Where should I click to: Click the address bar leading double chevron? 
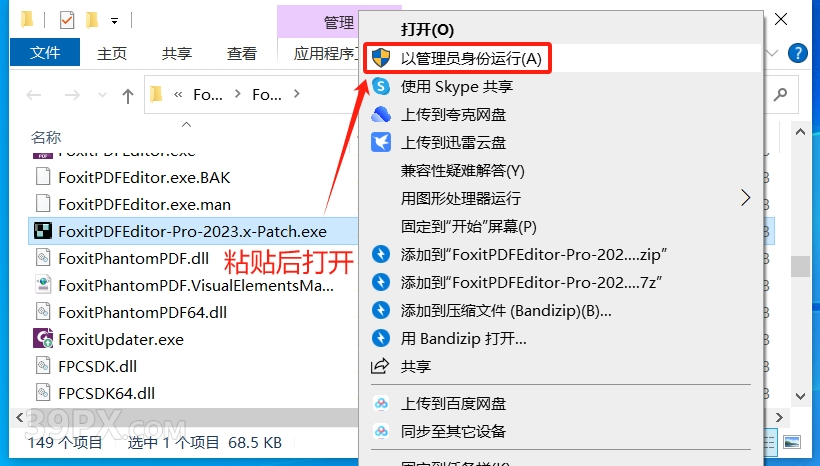[x=178, y=95]
